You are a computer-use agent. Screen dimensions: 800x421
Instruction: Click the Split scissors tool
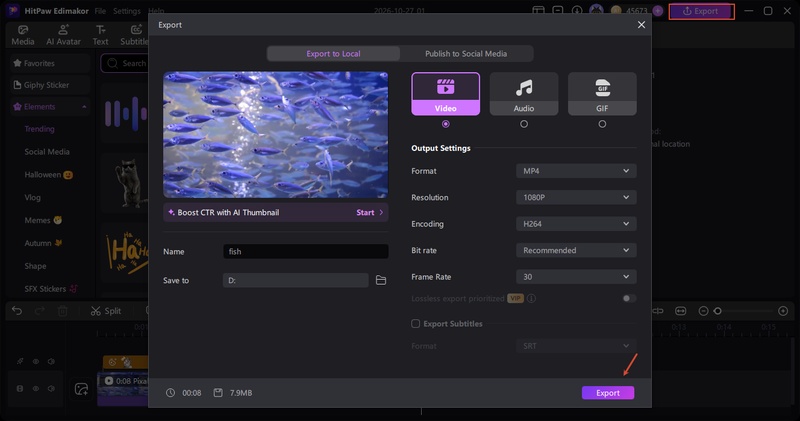pos(106,311)
